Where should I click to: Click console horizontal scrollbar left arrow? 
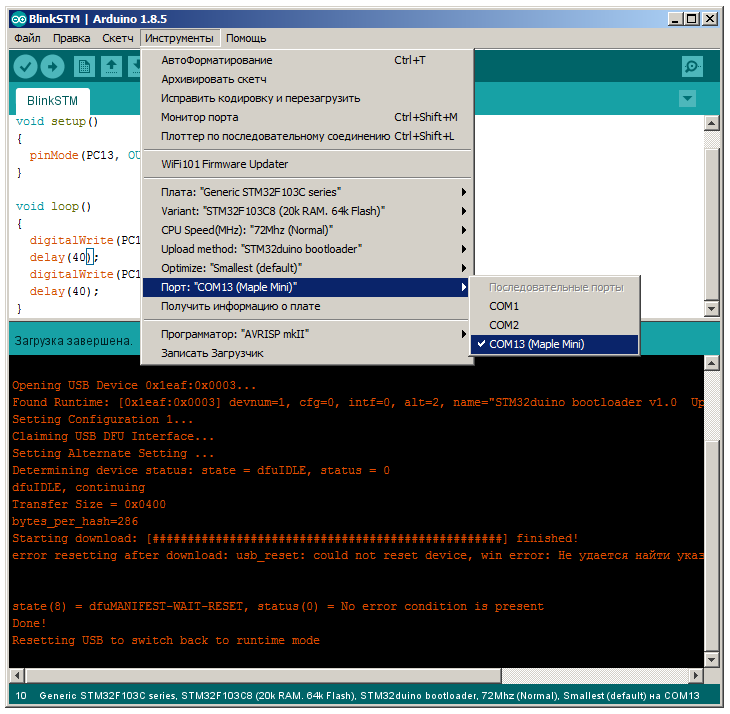[17, 675]
